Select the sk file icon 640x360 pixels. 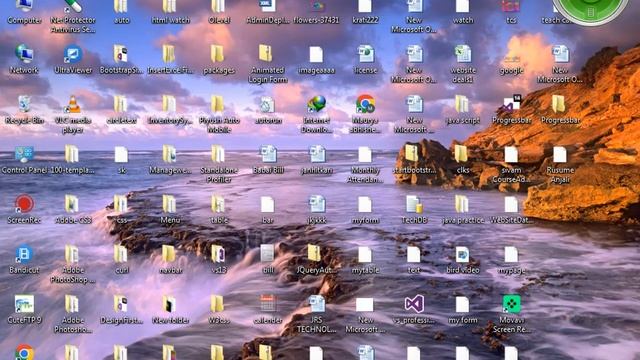(121, 154)
